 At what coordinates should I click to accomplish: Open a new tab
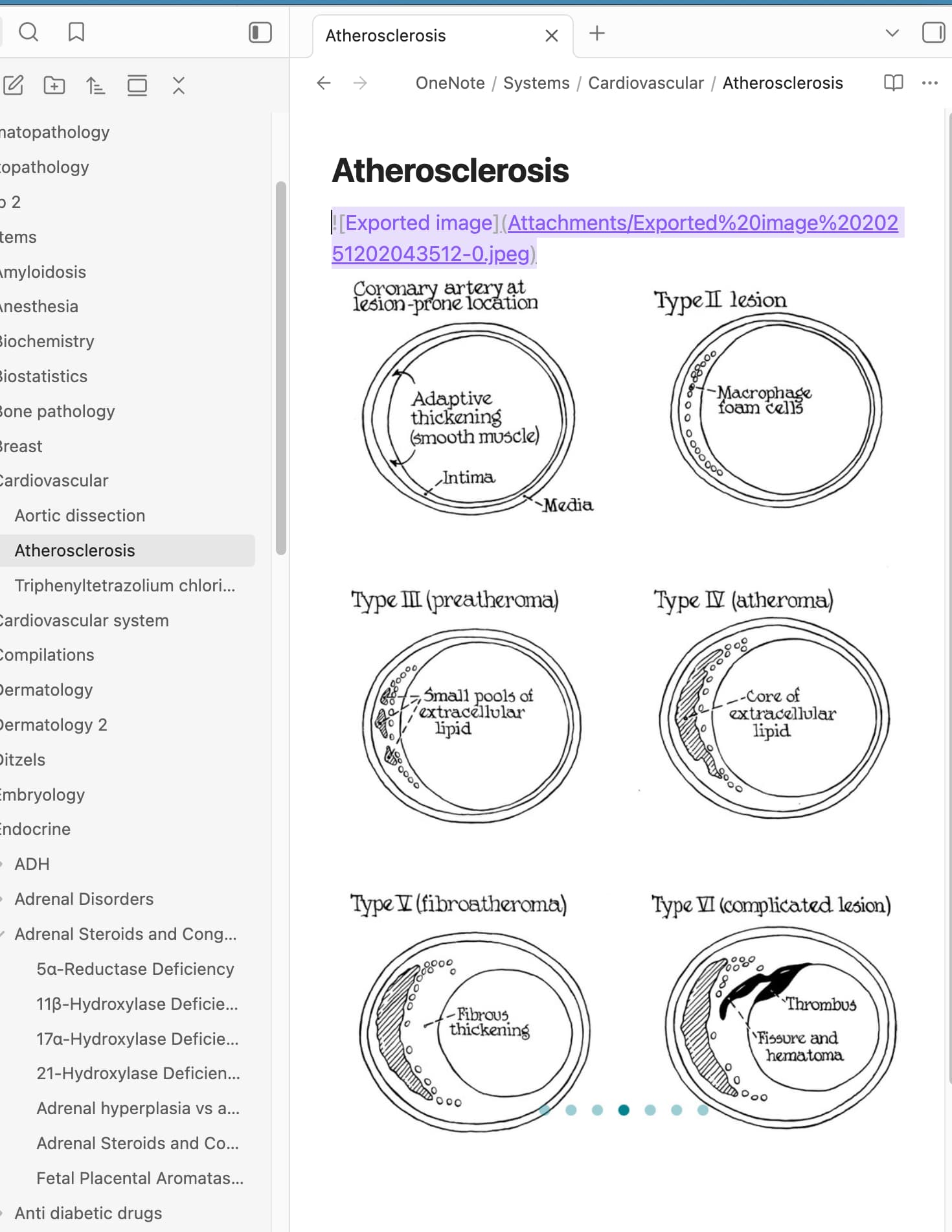pyautogui.click(x=596, y=33)
